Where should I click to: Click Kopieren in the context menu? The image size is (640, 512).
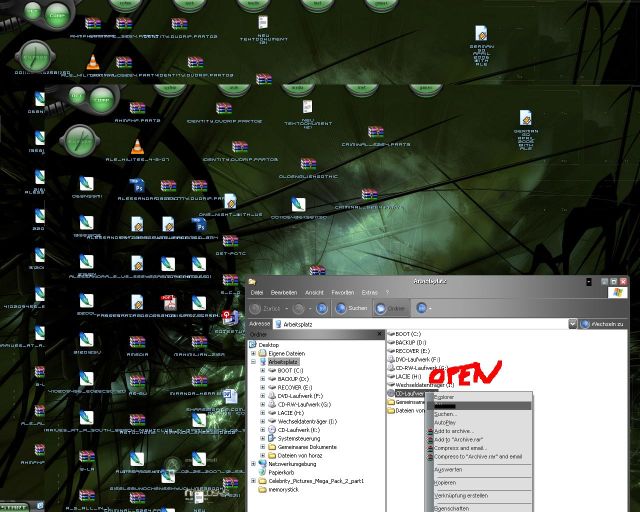tap(445, 482)
